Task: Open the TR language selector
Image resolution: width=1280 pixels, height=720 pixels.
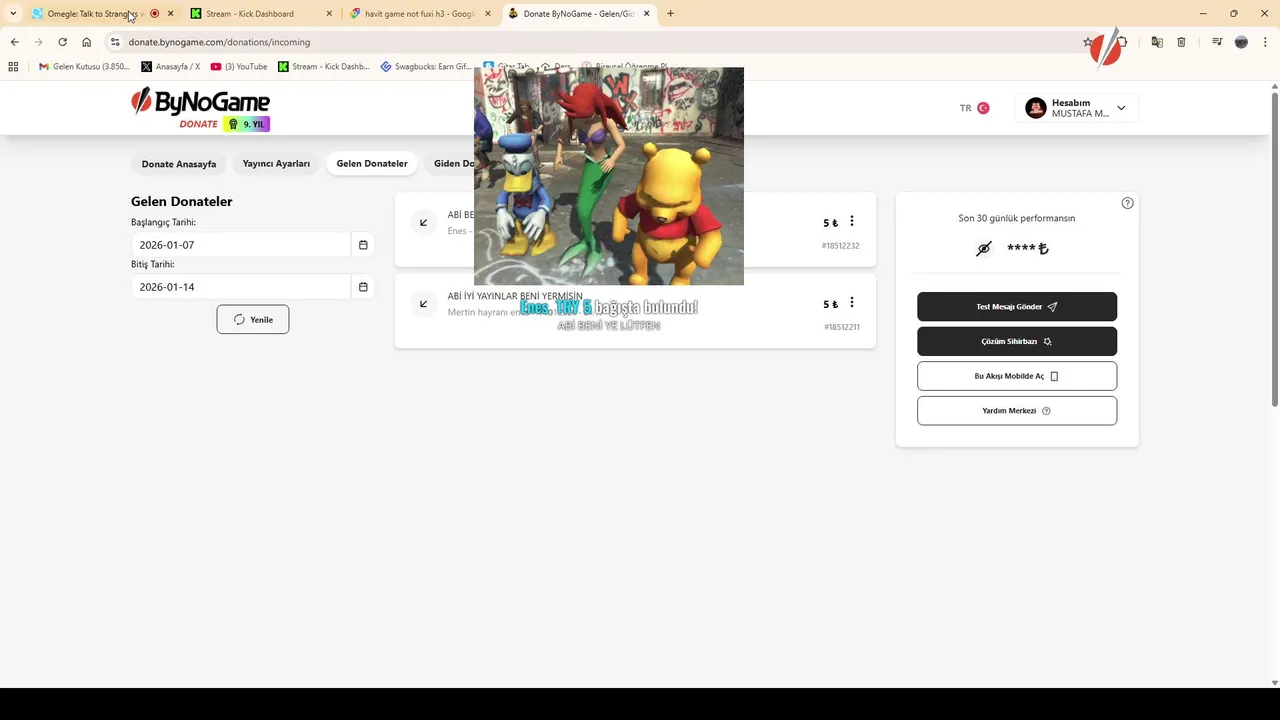Action: [x=974, y=108]
